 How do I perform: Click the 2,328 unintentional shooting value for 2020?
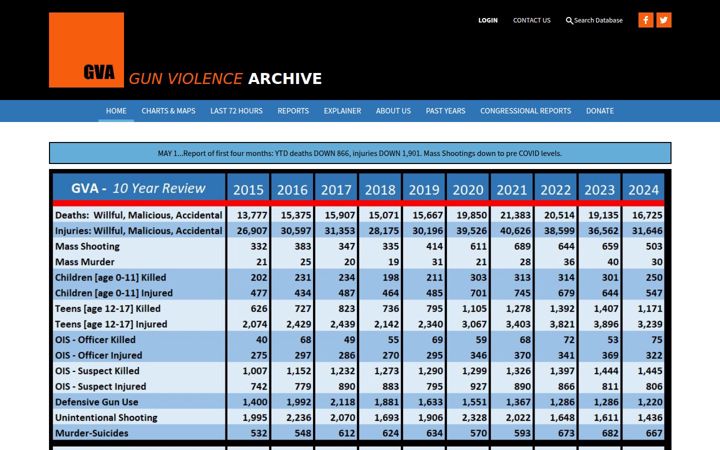coord(474,418)
